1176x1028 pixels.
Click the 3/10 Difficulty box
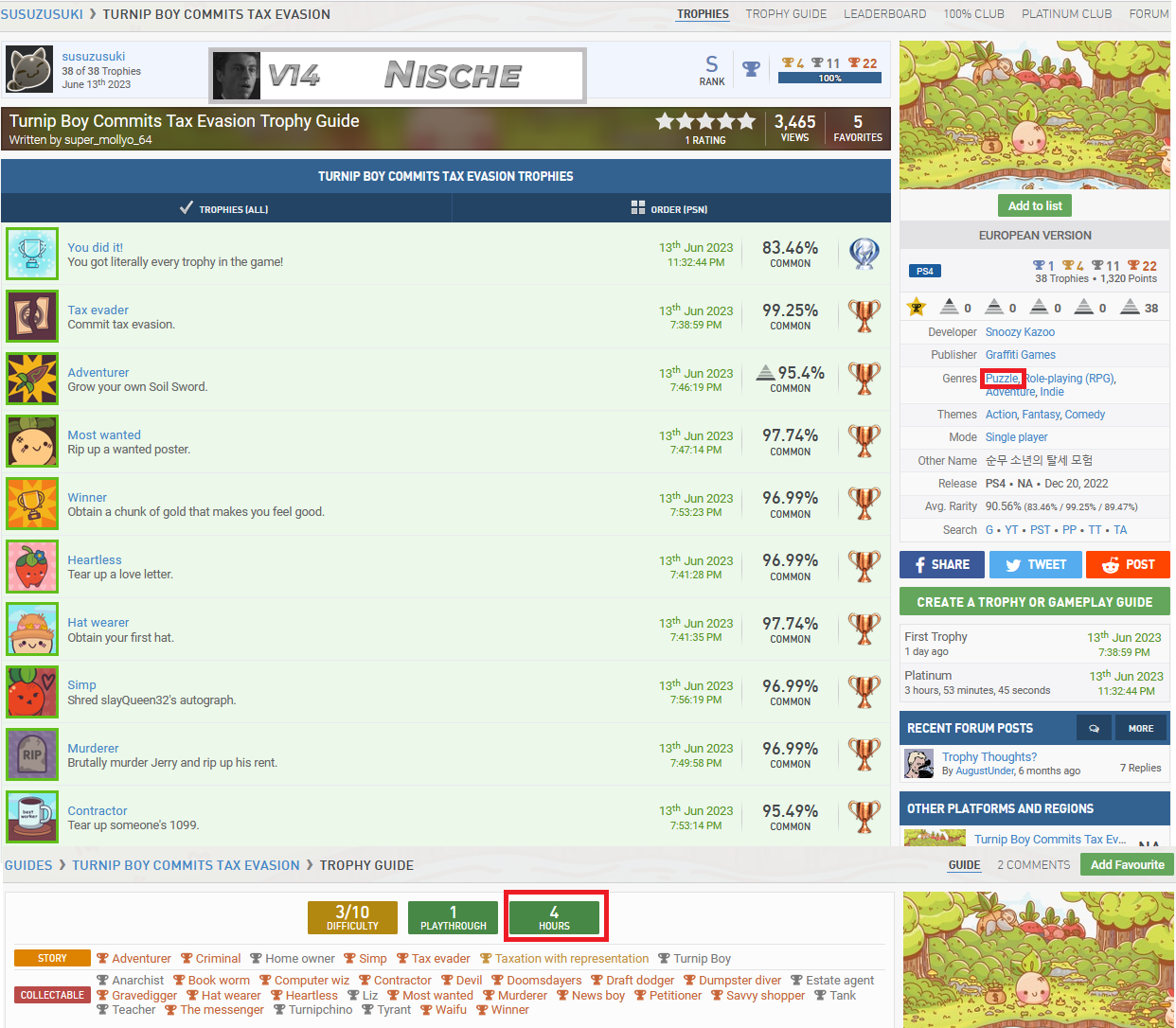[x=352, y=917]
